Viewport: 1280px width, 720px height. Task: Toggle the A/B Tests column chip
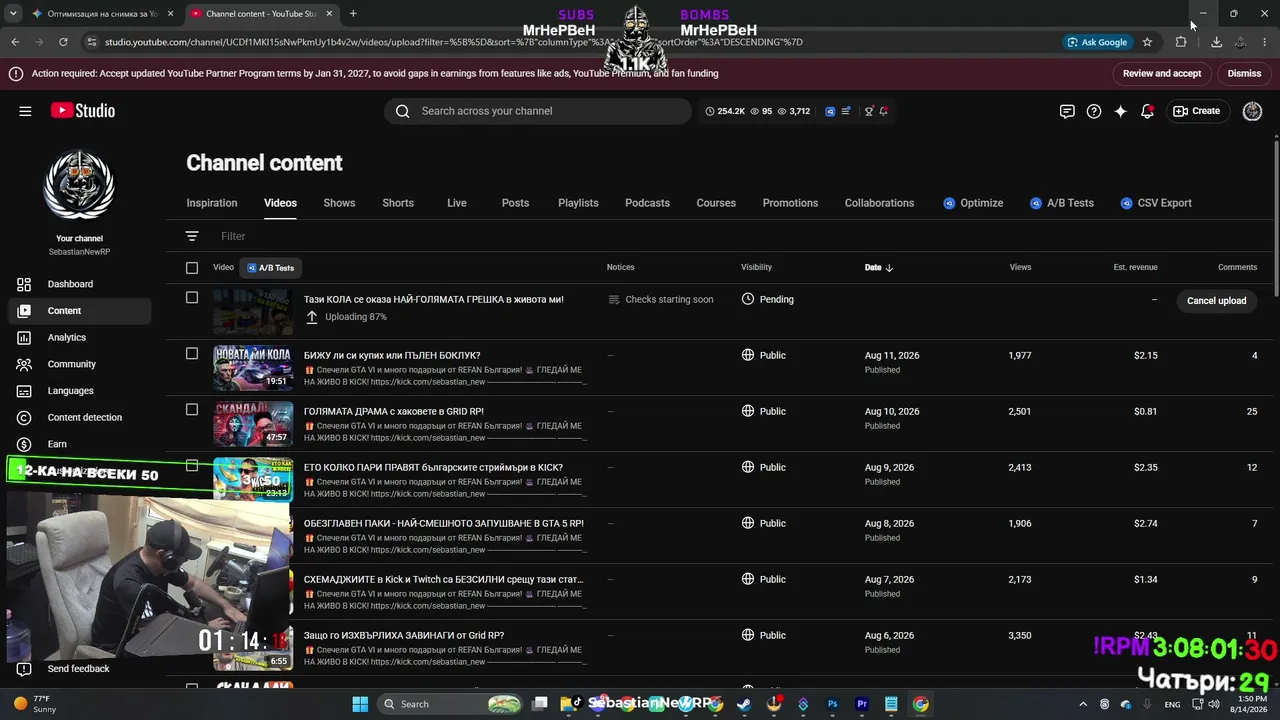pos(272,268)
